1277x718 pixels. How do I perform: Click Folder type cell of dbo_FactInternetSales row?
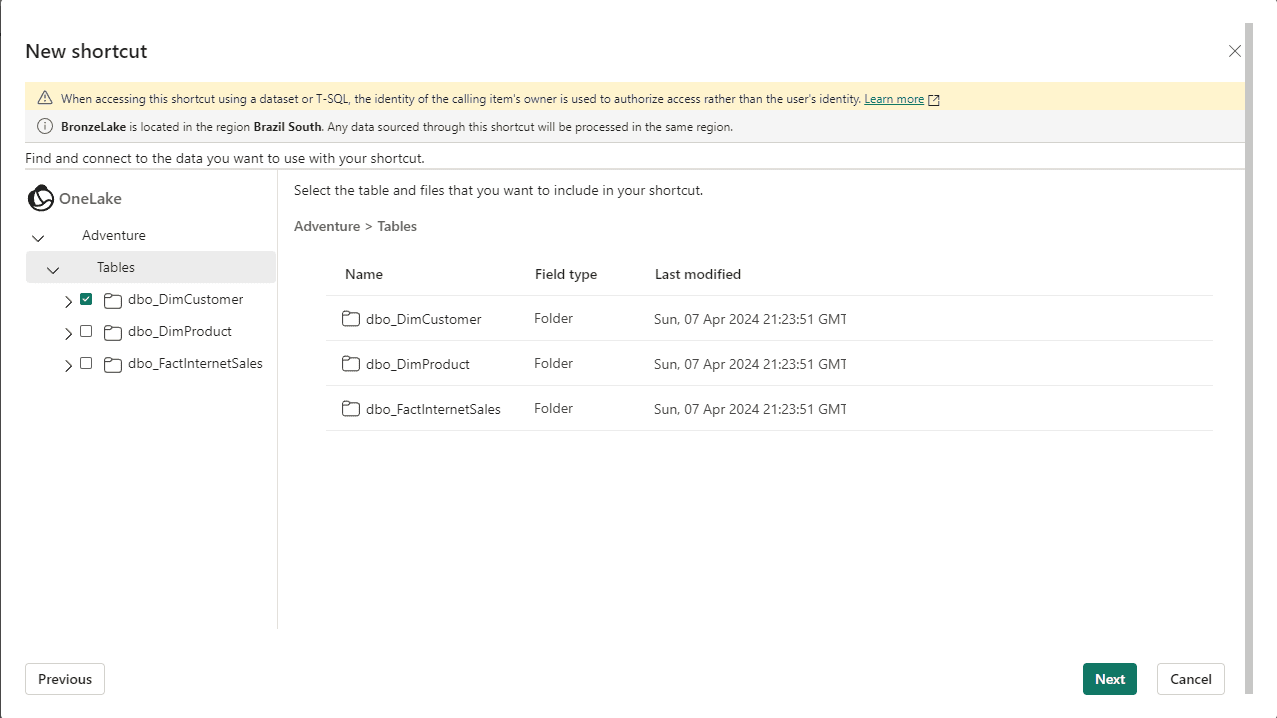tap(554, 408)
